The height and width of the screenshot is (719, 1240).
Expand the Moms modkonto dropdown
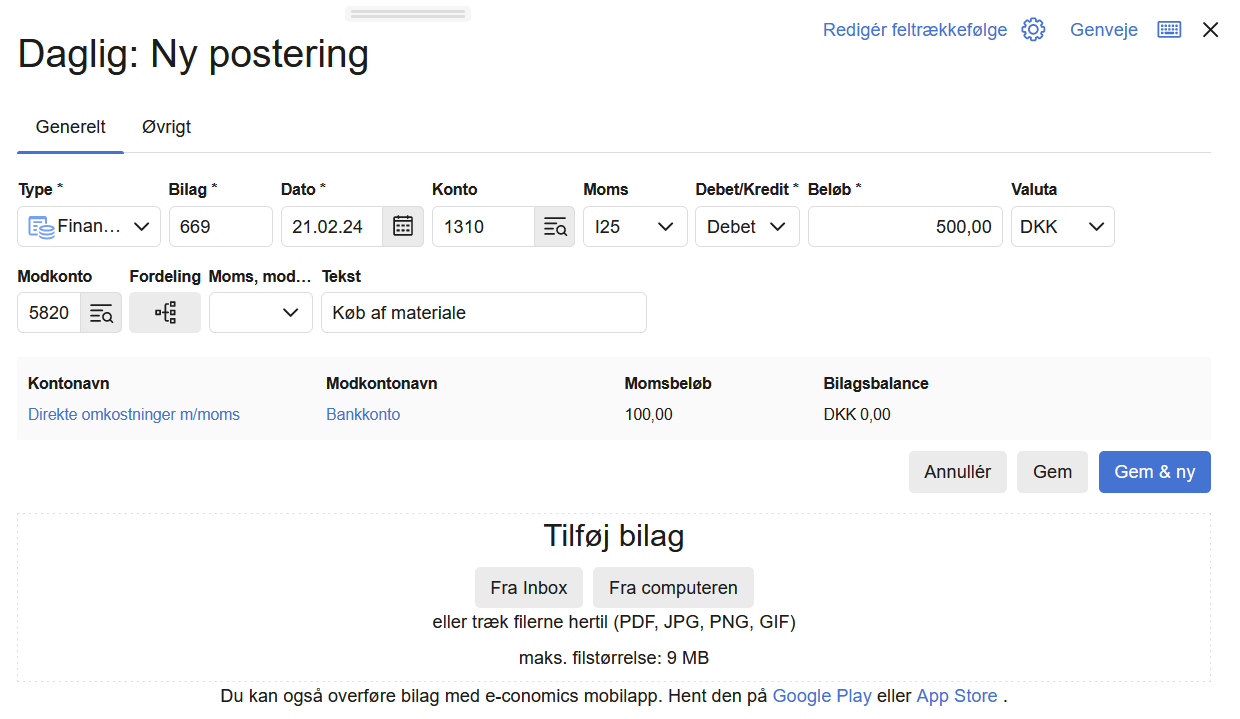click(261, 313)
